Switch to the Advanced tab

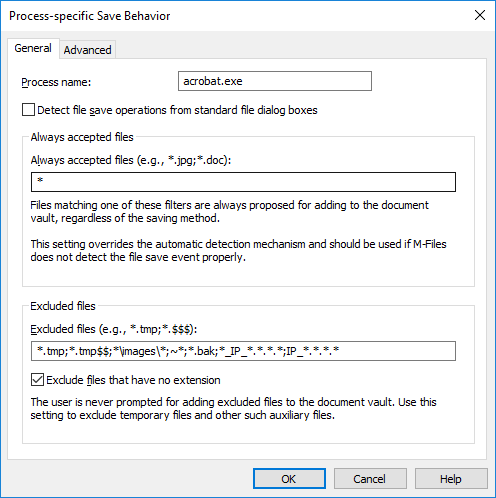[87, 50]
